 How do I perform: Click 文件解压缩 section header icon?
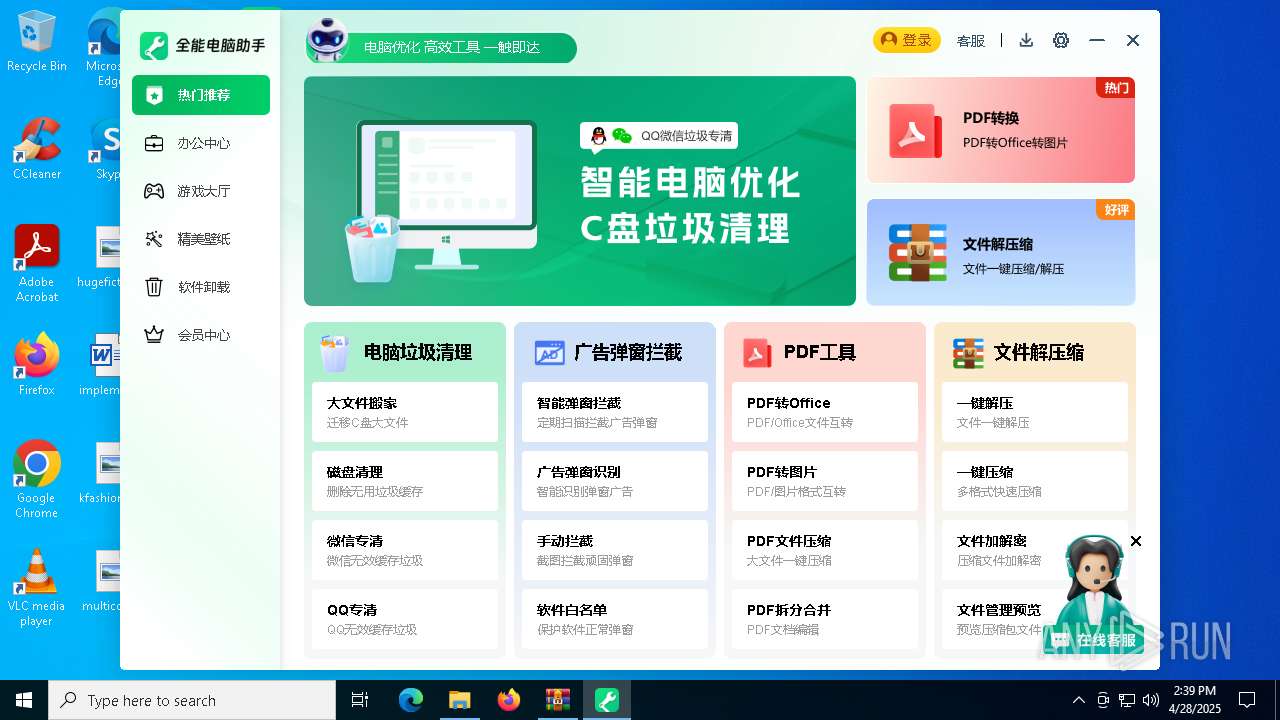click(x=968, y=353)
